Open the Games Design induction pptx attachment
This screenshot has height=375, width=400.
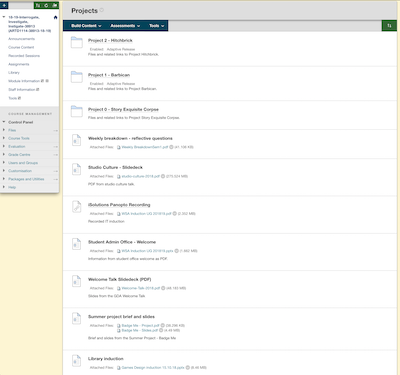(x=153, y=368)
